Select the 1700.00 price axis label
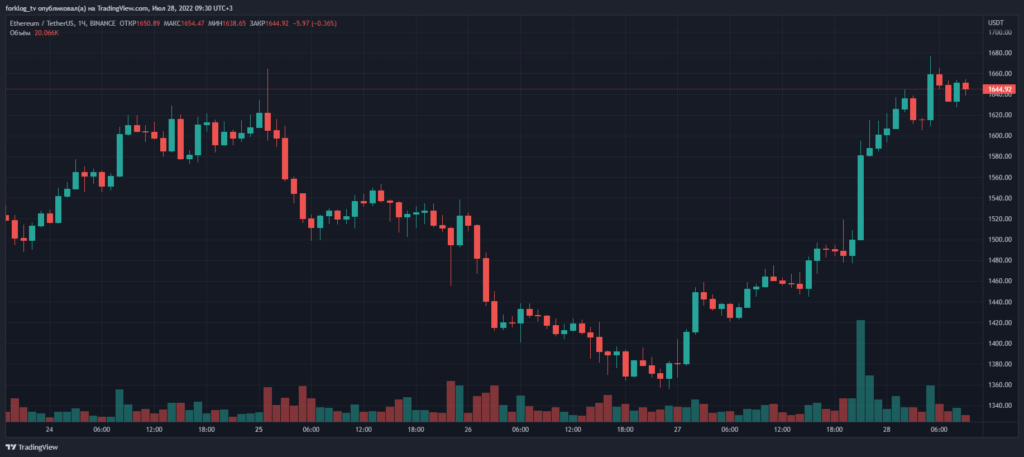 [999, 32]
